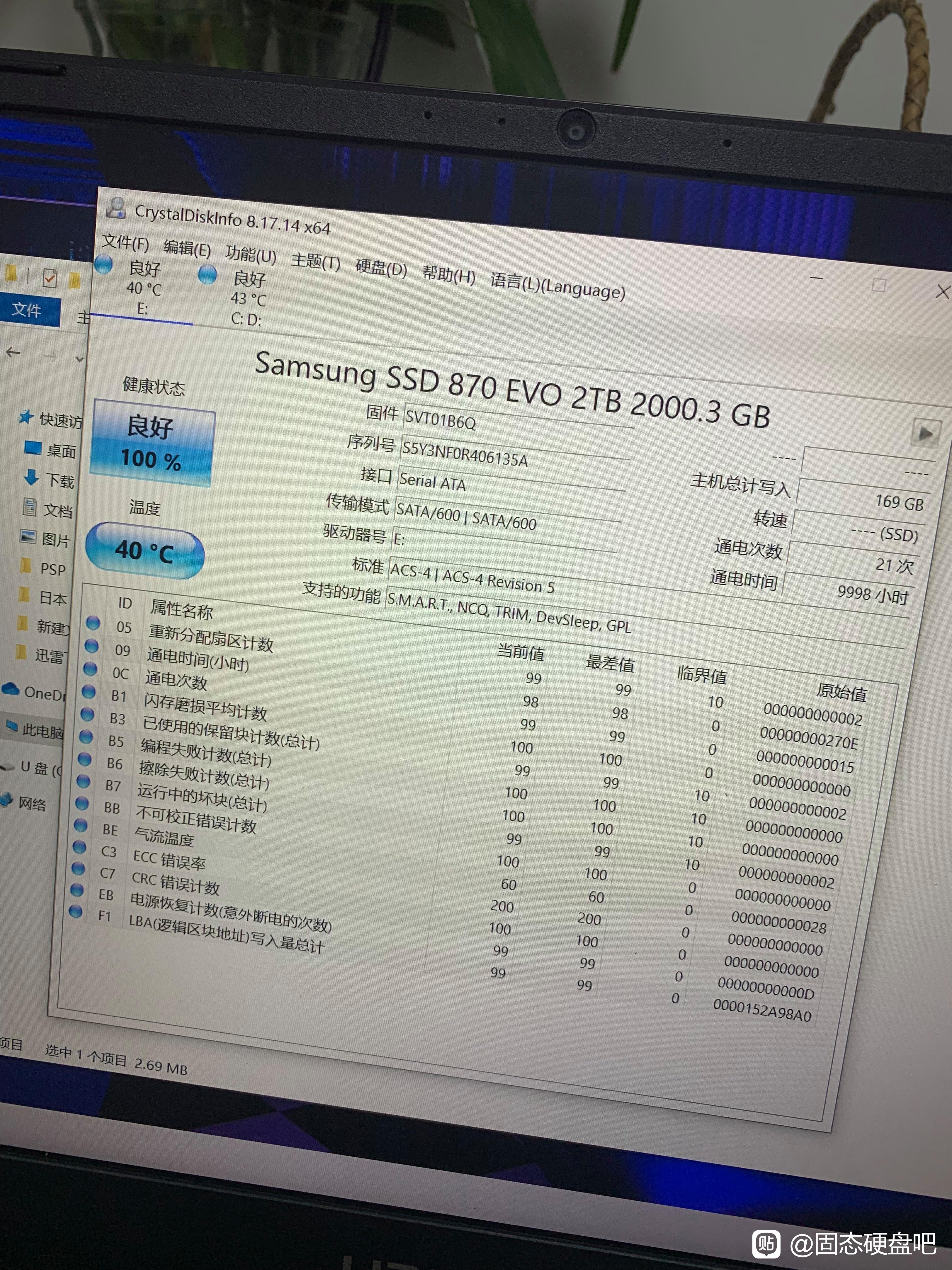The image size is (952, 1270).
Task: Click the status dot for attribute B6
Action: 85,759
